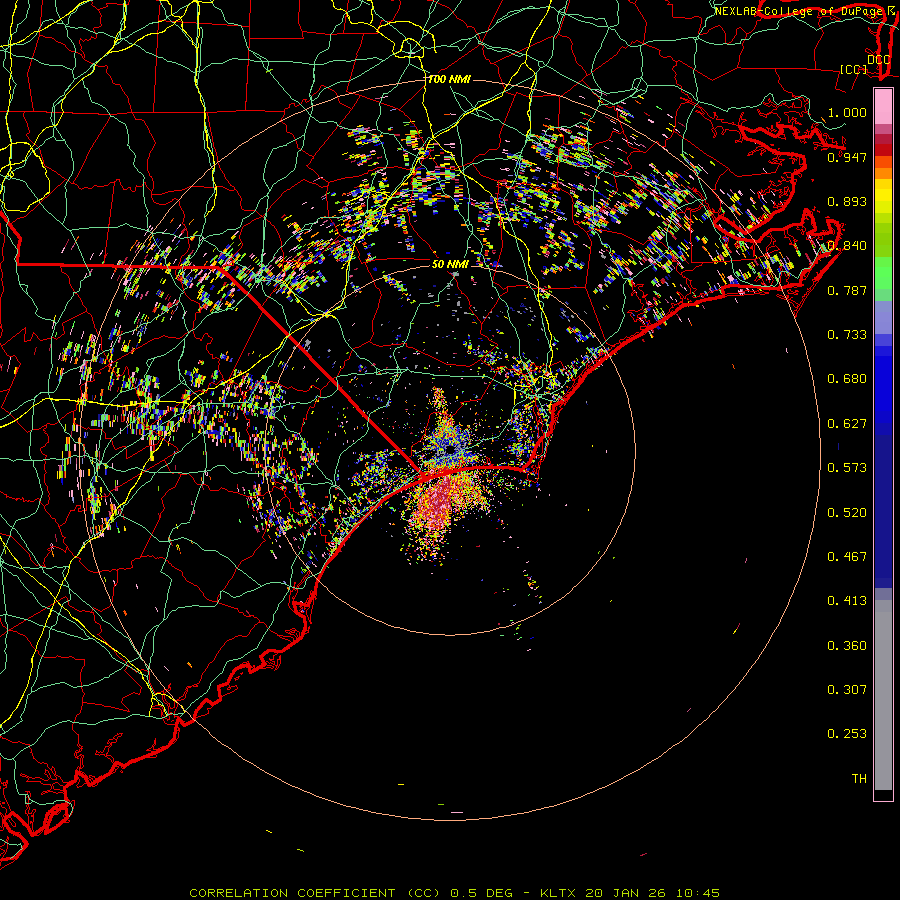Click the DCC product label
Viewport: 900px width, 900px height.
pyautogui.click(x=878, y=60)
